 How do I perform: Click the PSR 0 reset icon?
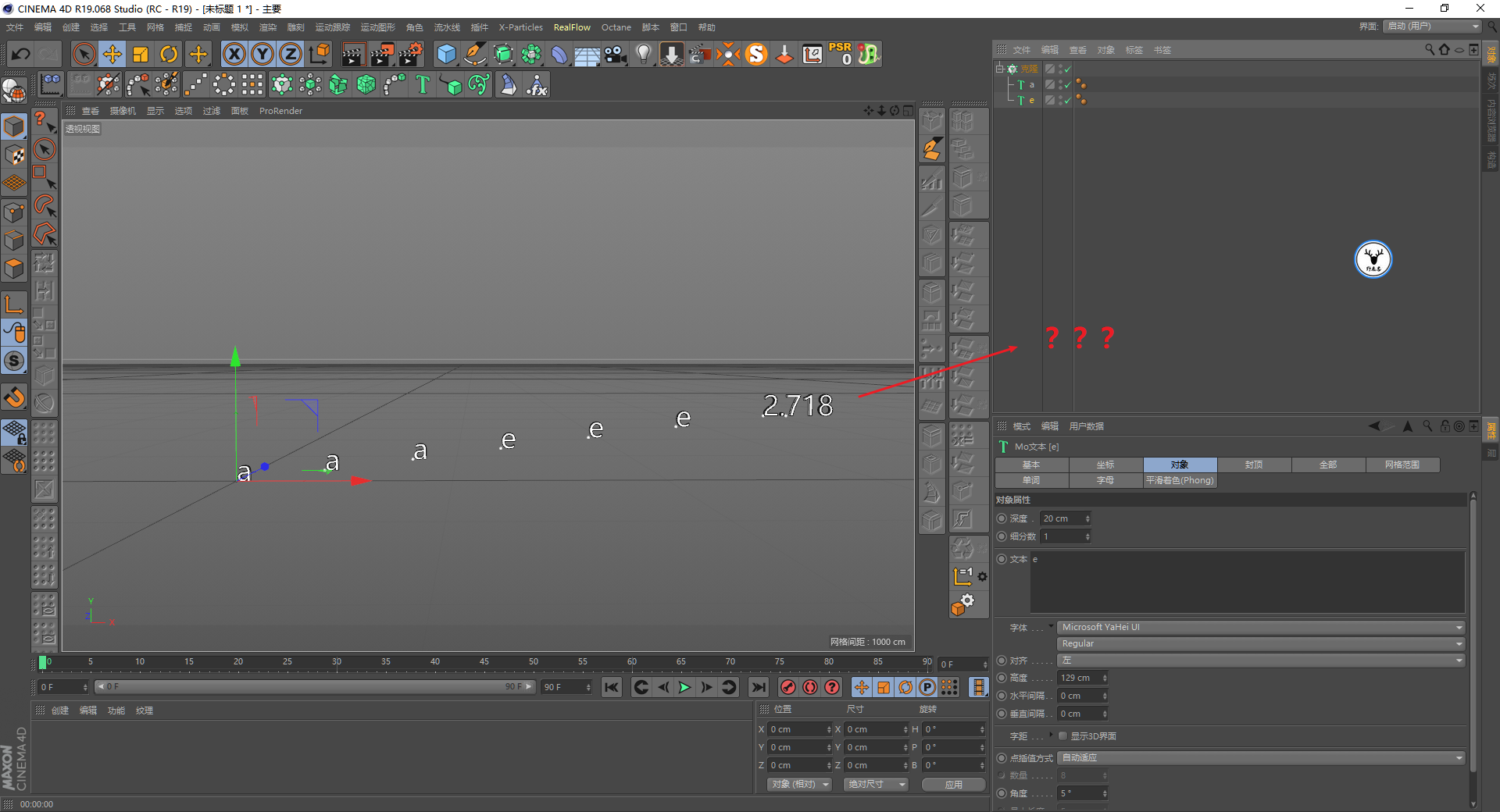pos(841,54)
